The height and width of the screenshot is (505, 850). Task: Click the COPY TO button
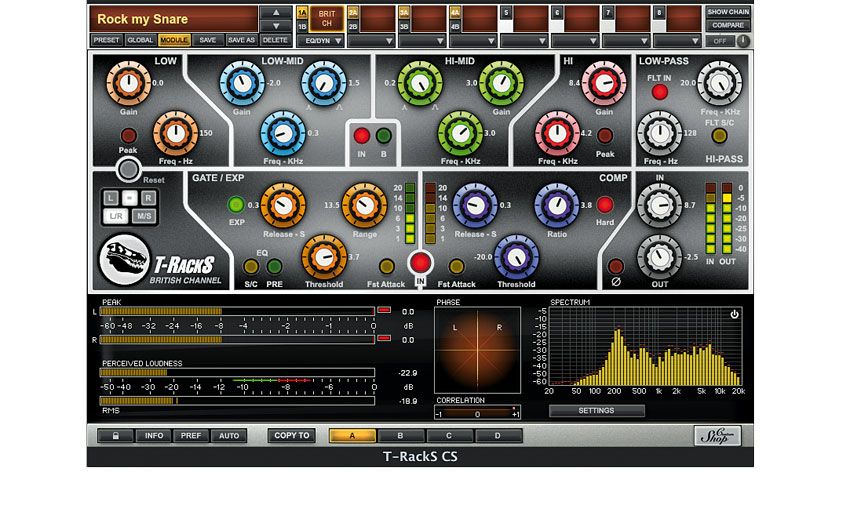(292, 436)
